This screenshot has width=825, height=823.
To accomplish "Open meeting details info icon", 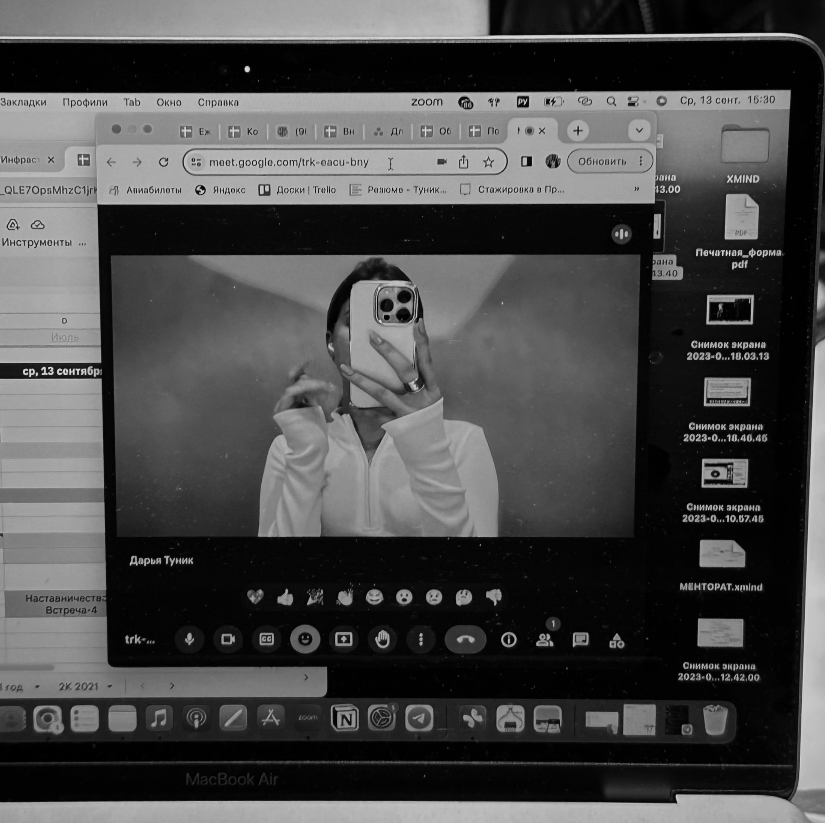I will pyautogui.click(x=508, y=640).
